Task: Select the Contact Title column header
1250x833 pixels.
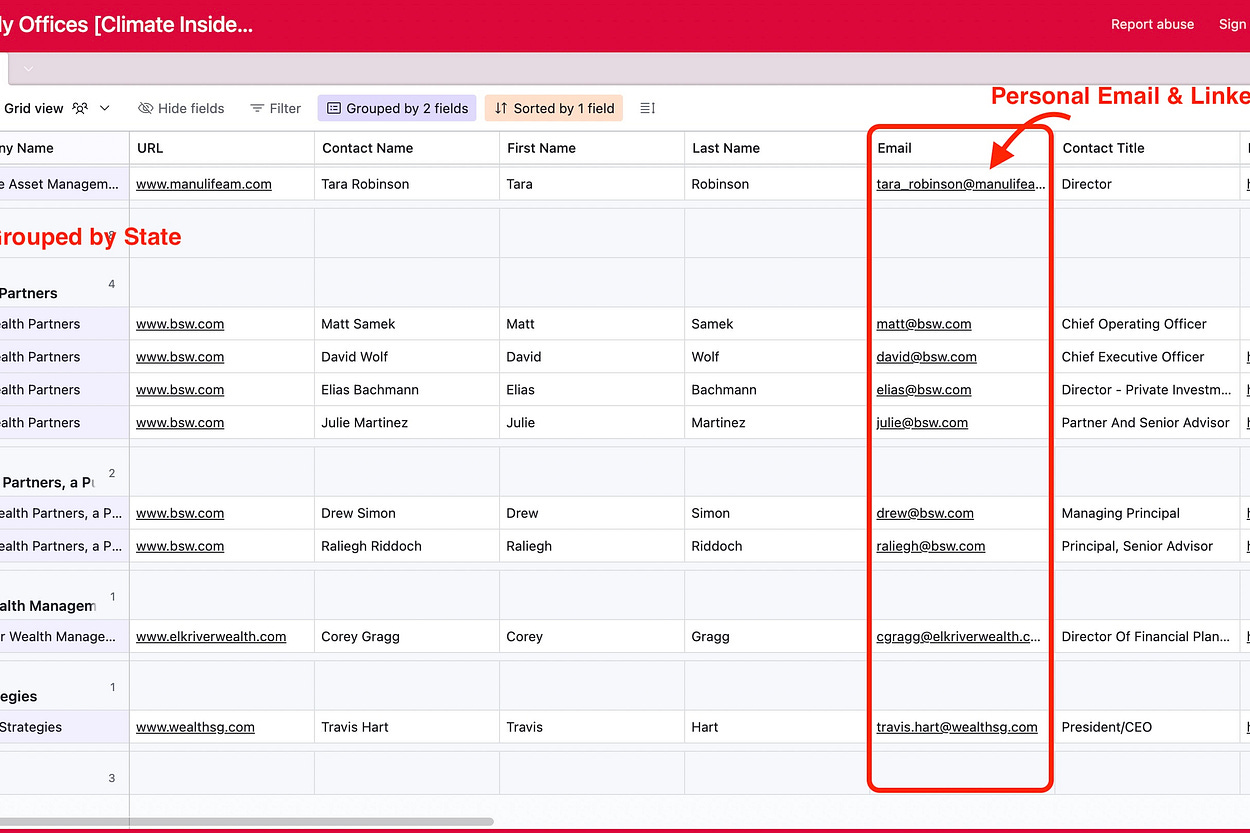Action: pyautogui.click(x=1147, y=148)
